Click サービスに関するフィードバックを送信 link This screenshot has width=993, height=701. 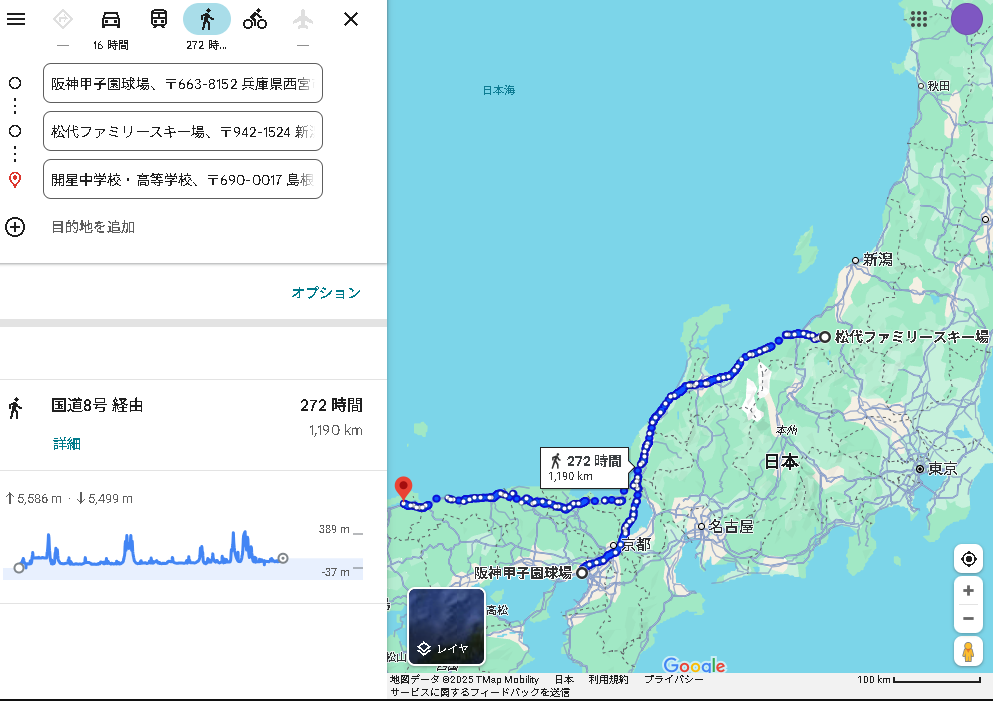click(479, 692)
